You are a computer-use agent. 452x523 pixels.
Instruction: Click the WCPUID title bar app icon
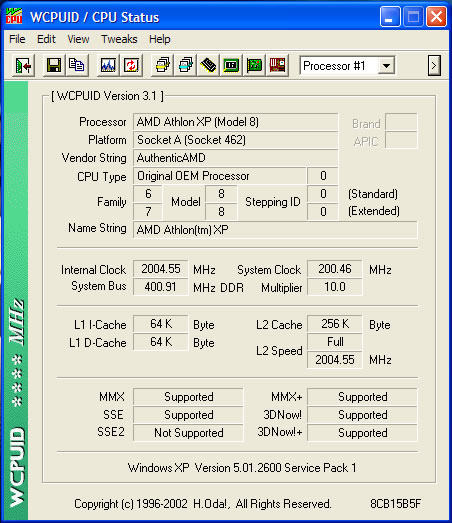[14, 16]
